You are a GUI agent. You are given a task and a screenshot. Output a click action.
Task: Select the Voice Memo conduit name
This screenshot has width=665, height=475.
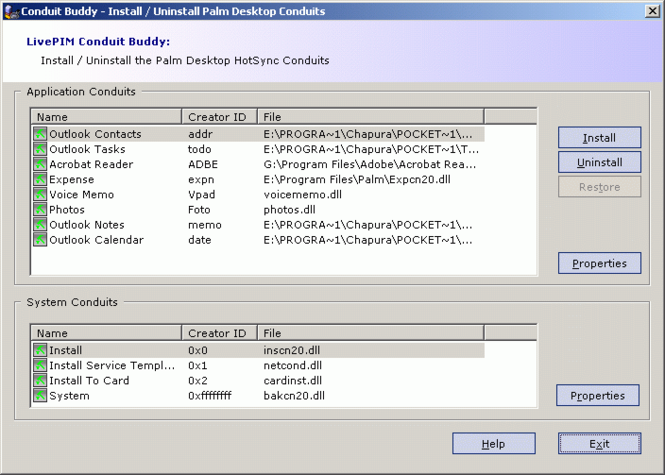(x=81, y=195)
